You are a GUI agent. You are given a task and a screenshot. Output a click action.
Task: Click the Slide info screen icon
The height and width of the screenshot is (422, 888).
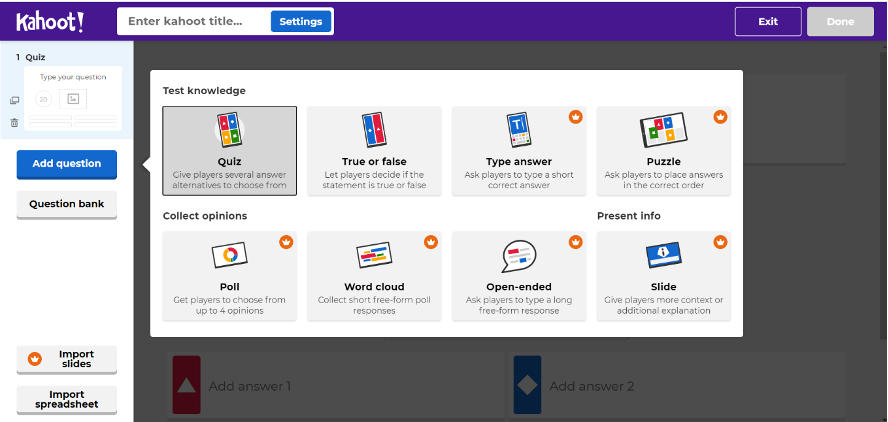coord(664,255)
